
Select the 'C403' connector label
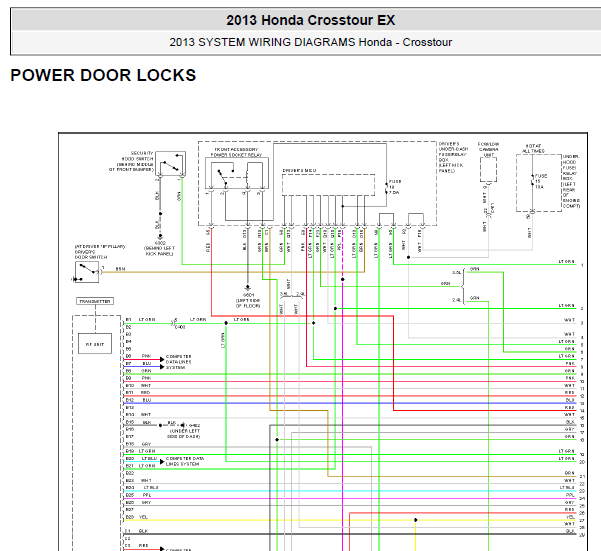[x=180, y=327]
